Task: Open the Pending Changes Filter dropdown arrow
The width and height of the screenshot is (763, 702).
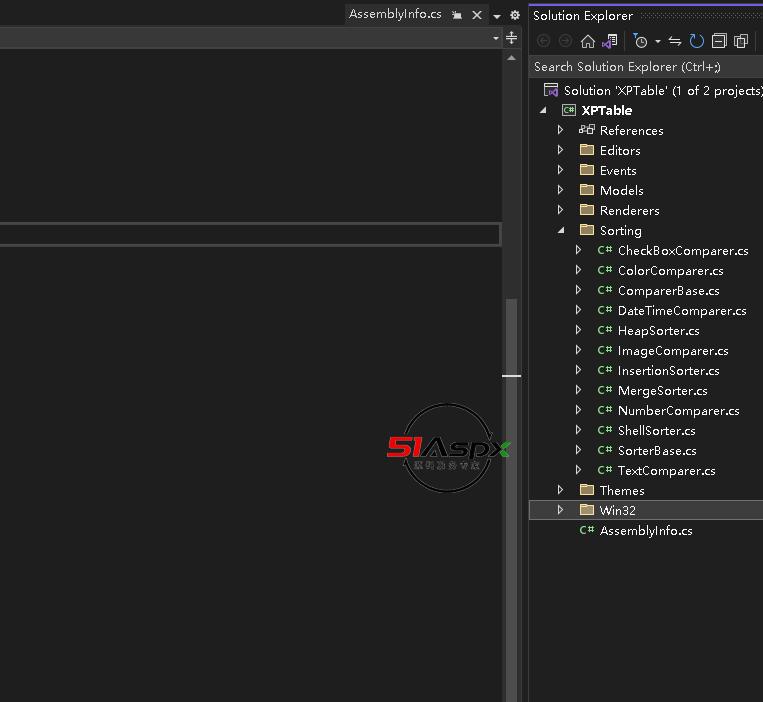Action: tap(657, 41)
